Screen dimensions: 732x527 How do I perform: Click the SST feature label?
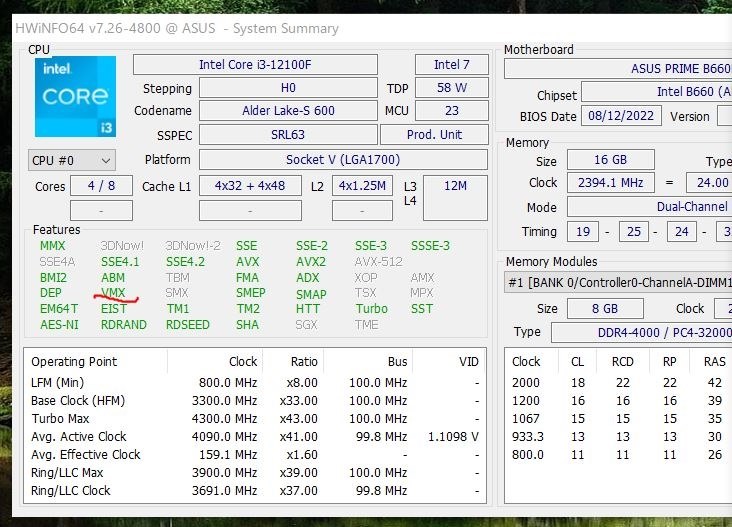click(422, 309)
